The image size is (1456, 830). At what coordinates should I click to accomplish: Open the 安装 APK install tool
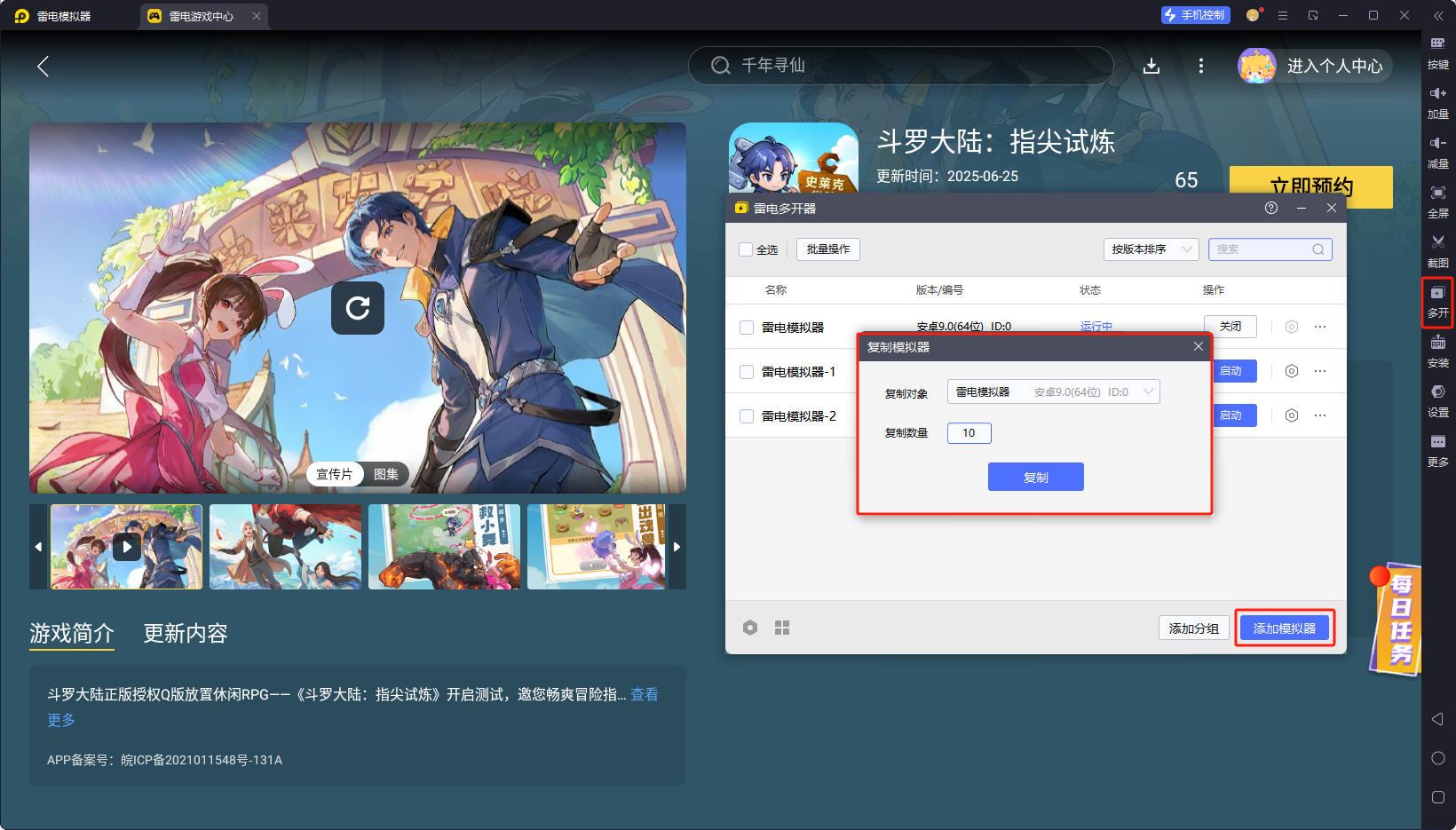[1437, 351]
